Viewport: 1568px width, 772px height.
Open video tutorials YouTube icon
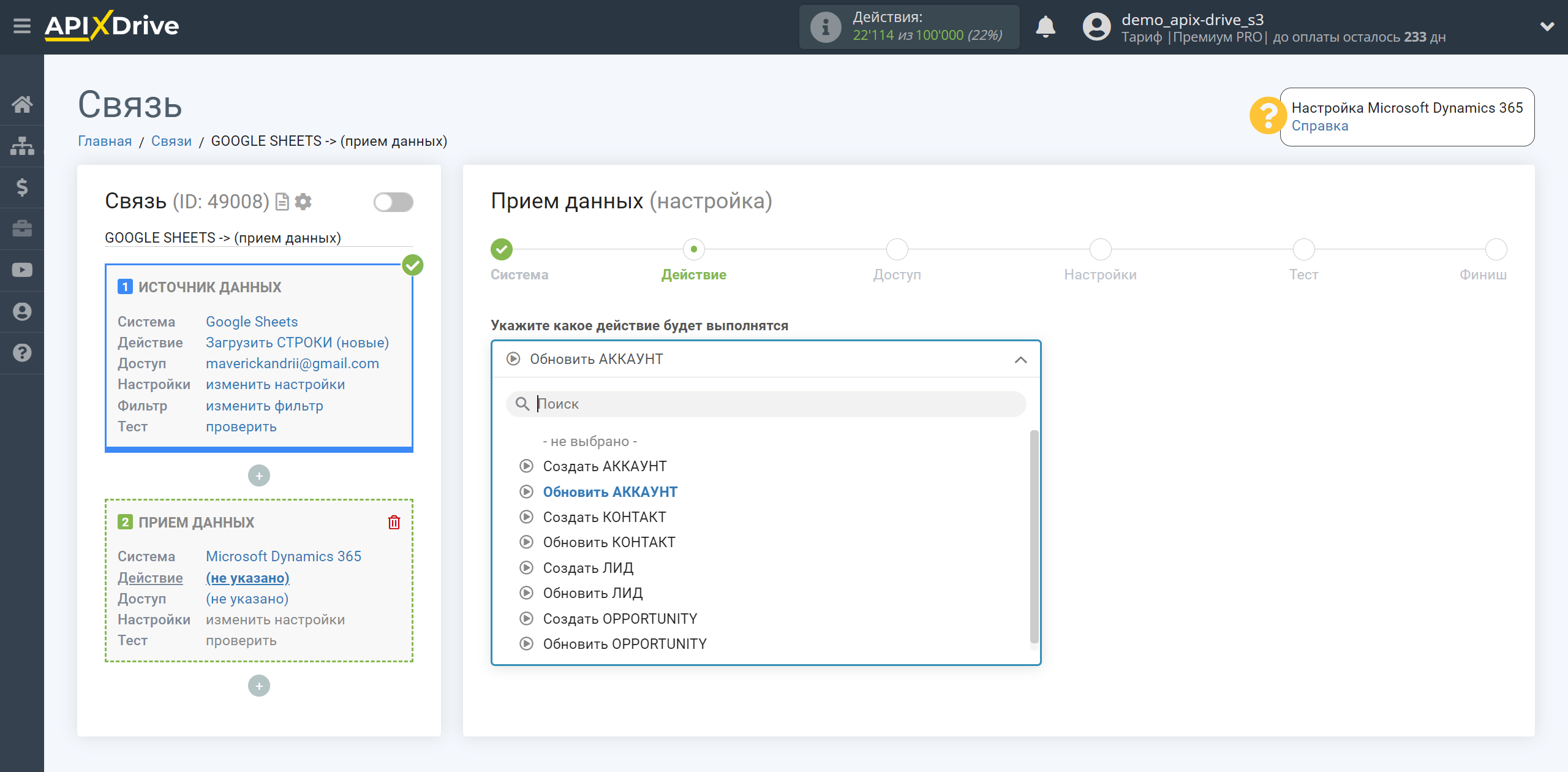click(x=22, y=270)
